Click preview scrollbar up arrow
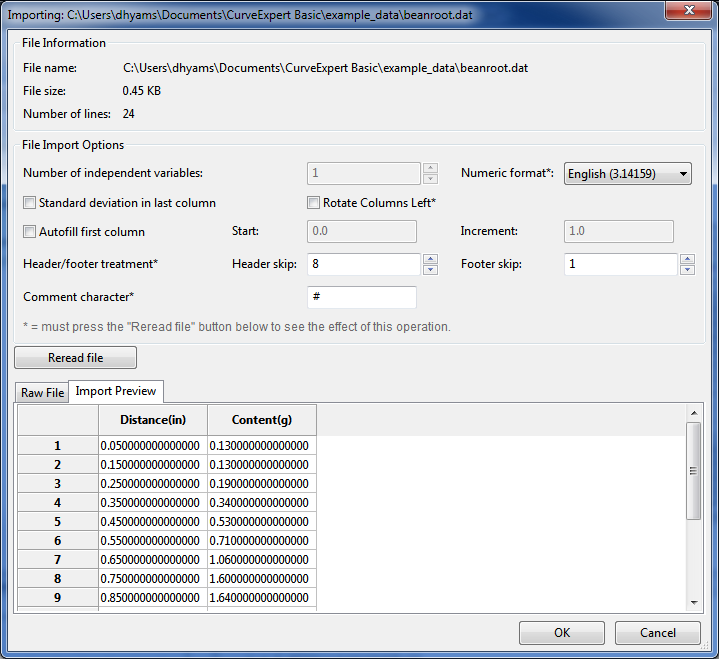The width and height of the screenshot is (719, 659). pos(694,413)
